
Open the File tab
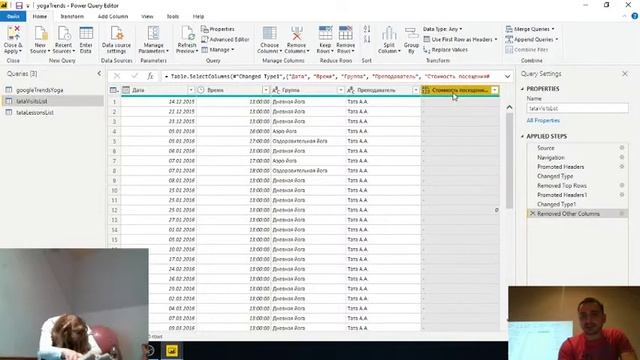point(13,16)
